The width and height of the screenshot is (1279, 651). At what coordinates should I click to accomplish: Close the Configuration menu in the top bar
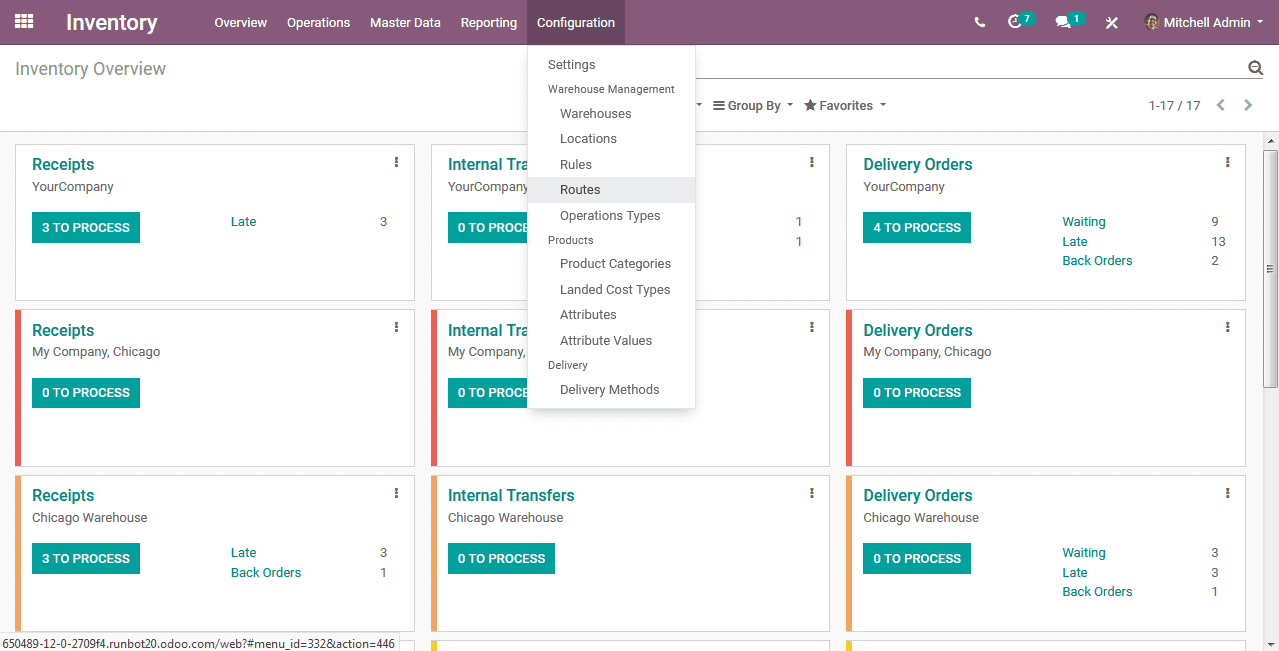[576, 22]
